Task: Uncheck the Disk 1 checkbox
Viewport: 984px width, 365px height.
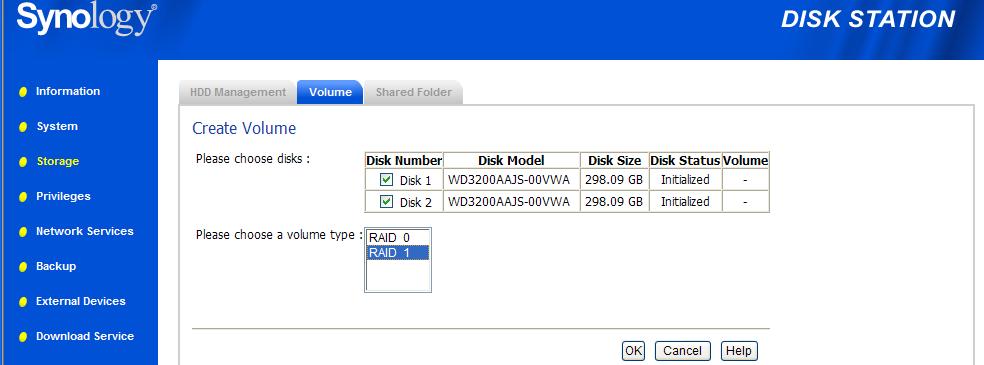Action: click(x=387, y=180)
